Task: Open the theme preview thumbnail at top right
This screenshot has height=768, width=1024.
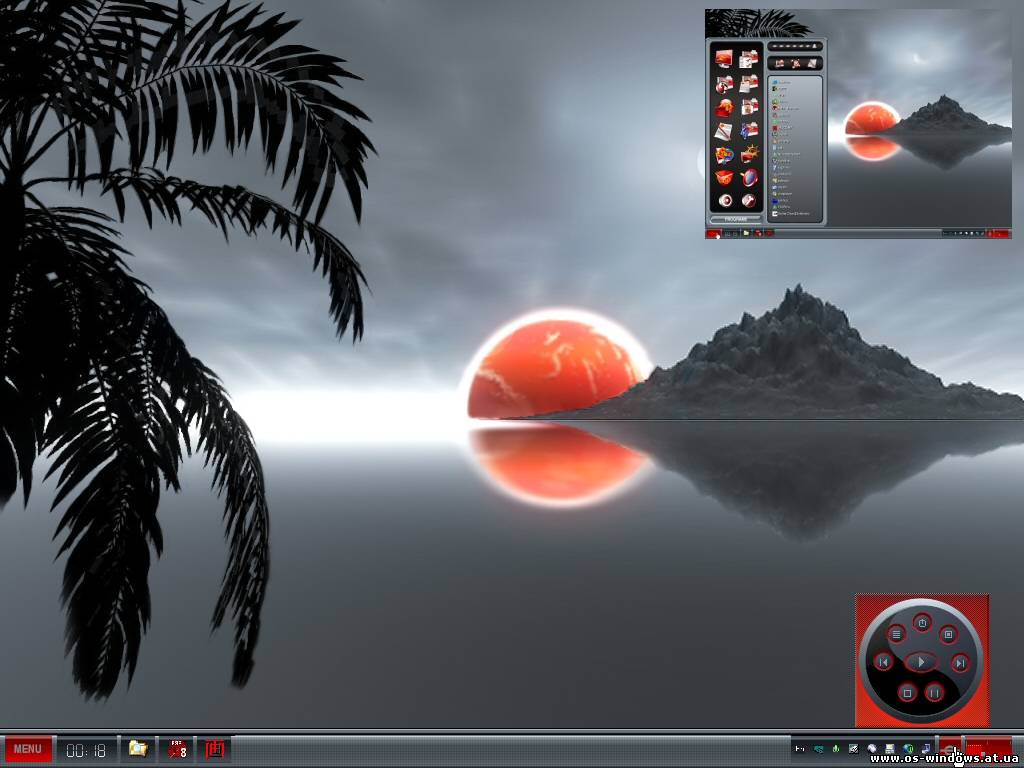Action: pos(858,124)
